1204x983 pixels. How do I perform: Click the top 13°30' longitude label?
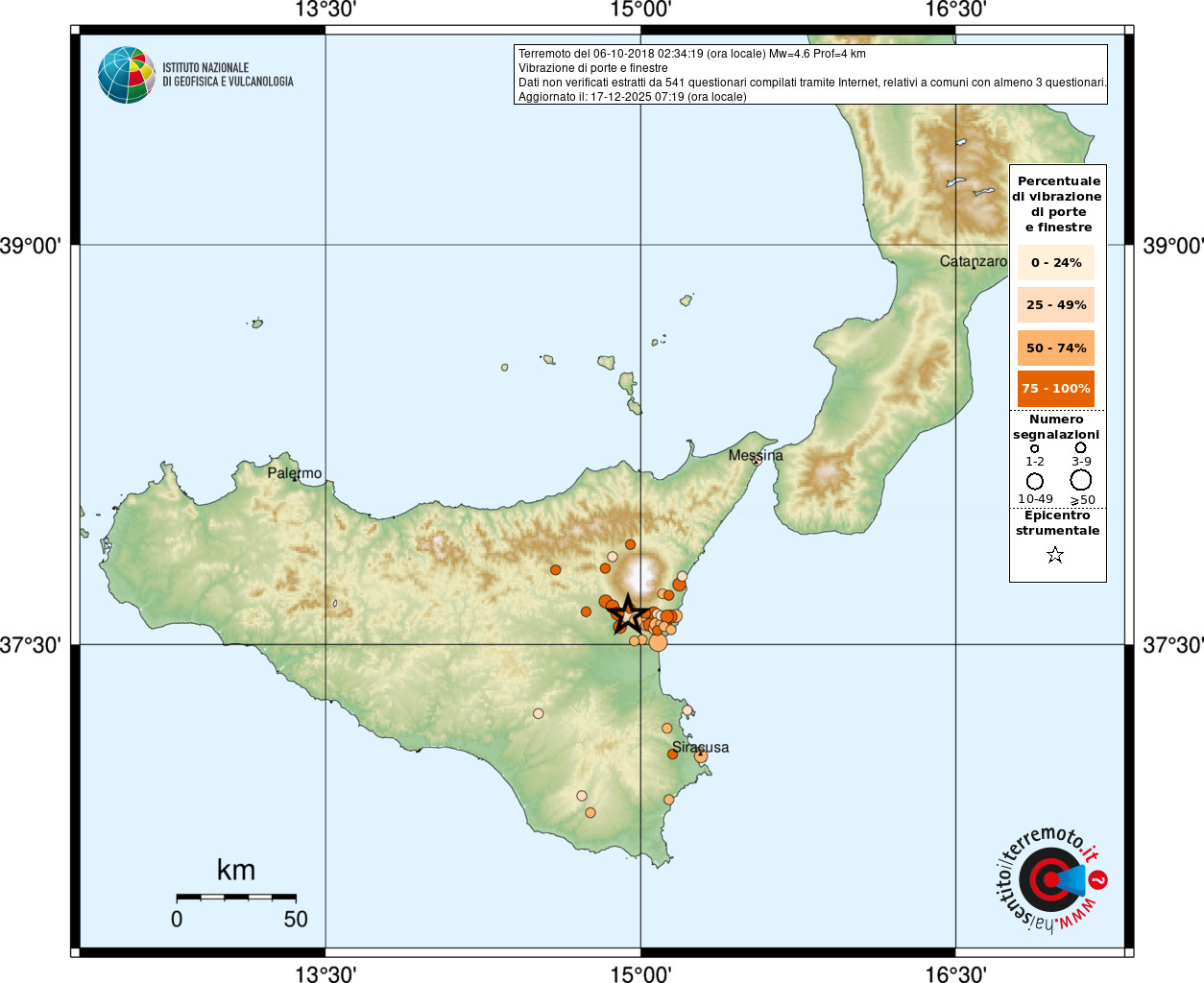coord(325,11)
